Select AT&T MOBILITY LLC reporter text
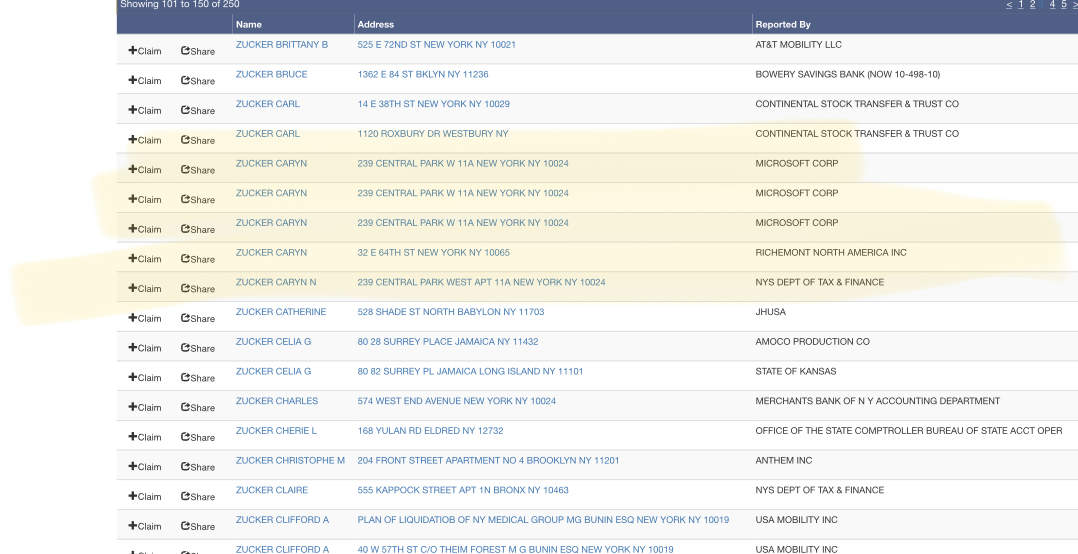Image resolution: width=1078 pixels, height=554 pixels. (798, 45)
